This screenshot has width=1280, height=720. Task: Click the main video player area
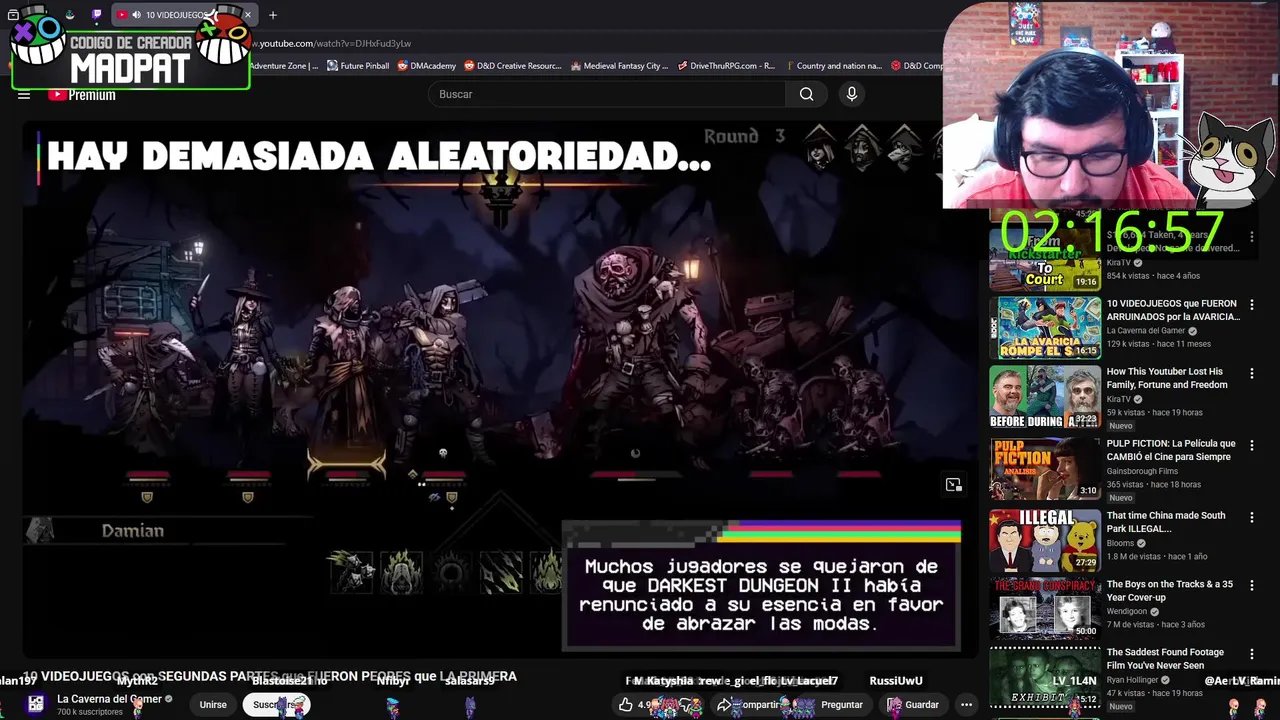coord(498,390)
